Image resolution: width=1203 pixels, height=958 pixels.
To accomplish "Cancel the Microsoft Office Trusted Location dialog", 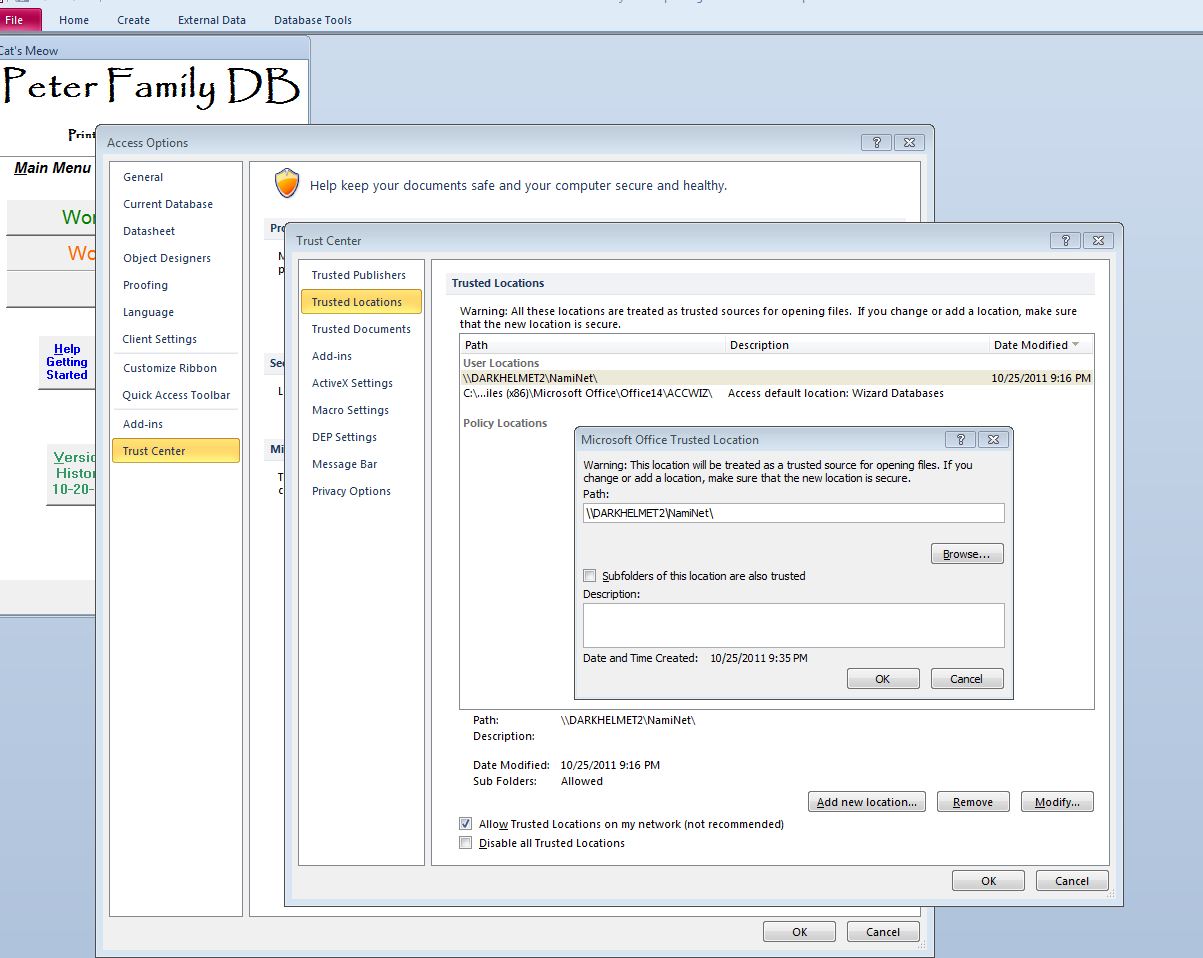I will [x=967, y=679].
